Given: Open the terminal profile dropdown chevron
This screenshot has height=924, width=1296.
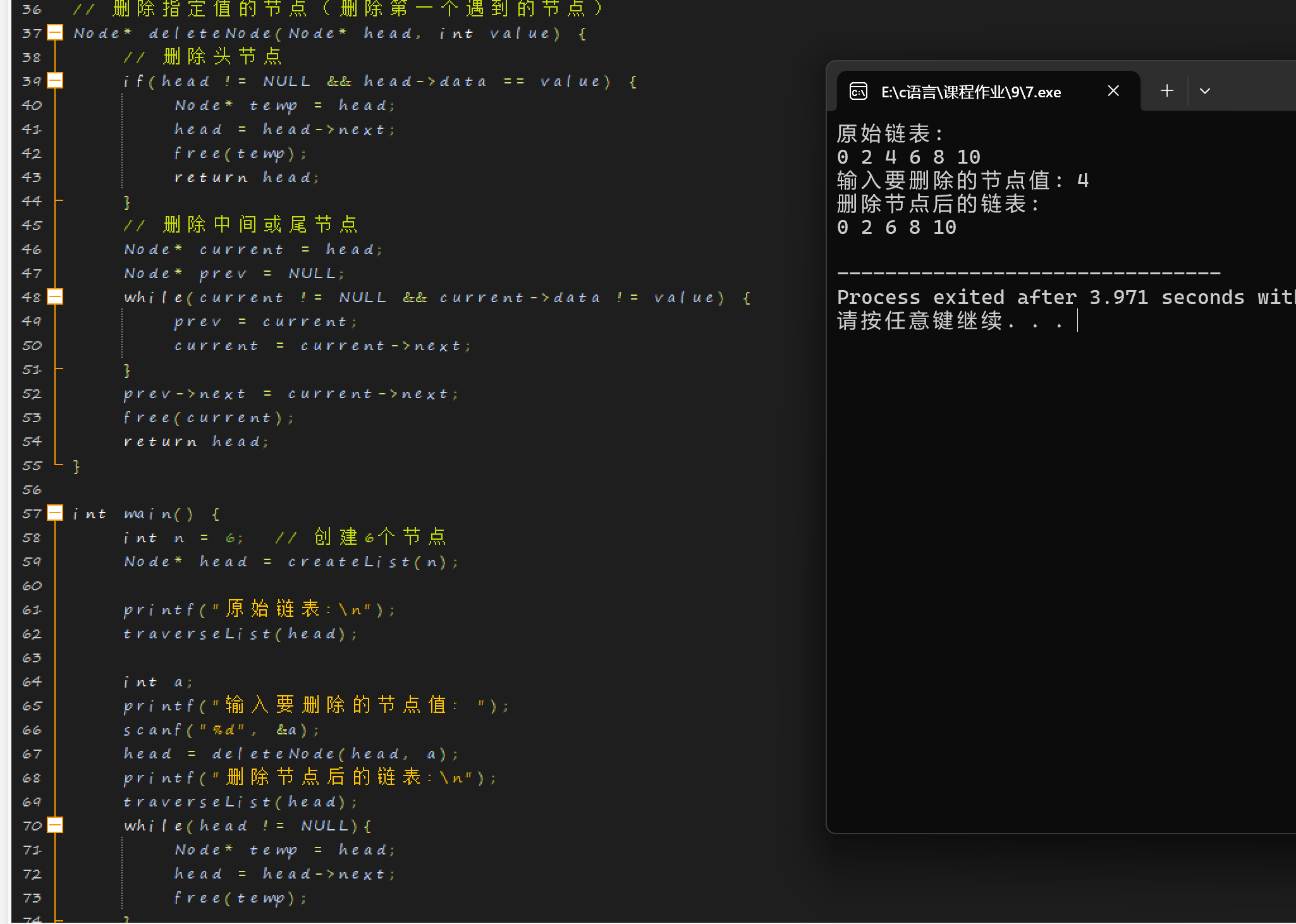Looking at the screenshot, I should click(1205, 91).
